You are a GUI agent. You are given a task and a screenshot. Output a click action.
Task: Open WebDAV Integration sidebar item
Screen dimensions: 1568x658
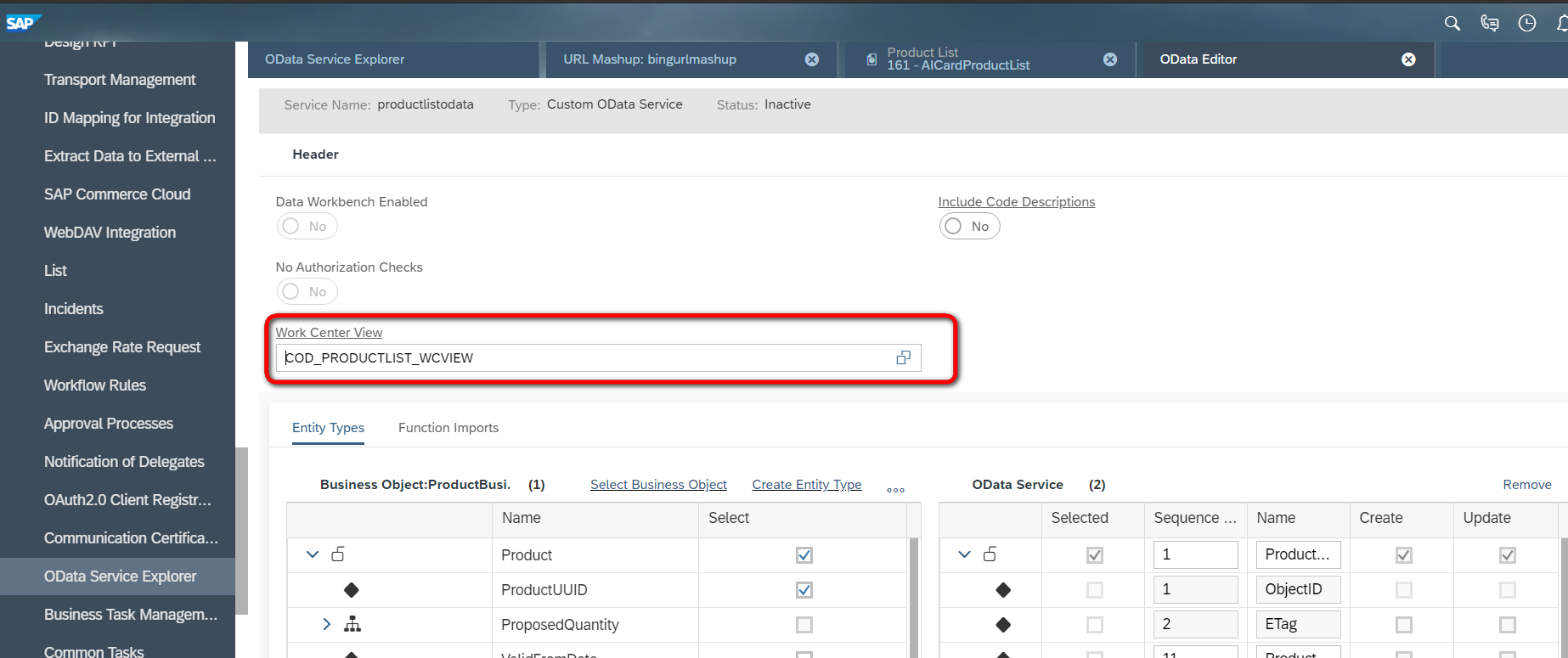click(110, 233)
